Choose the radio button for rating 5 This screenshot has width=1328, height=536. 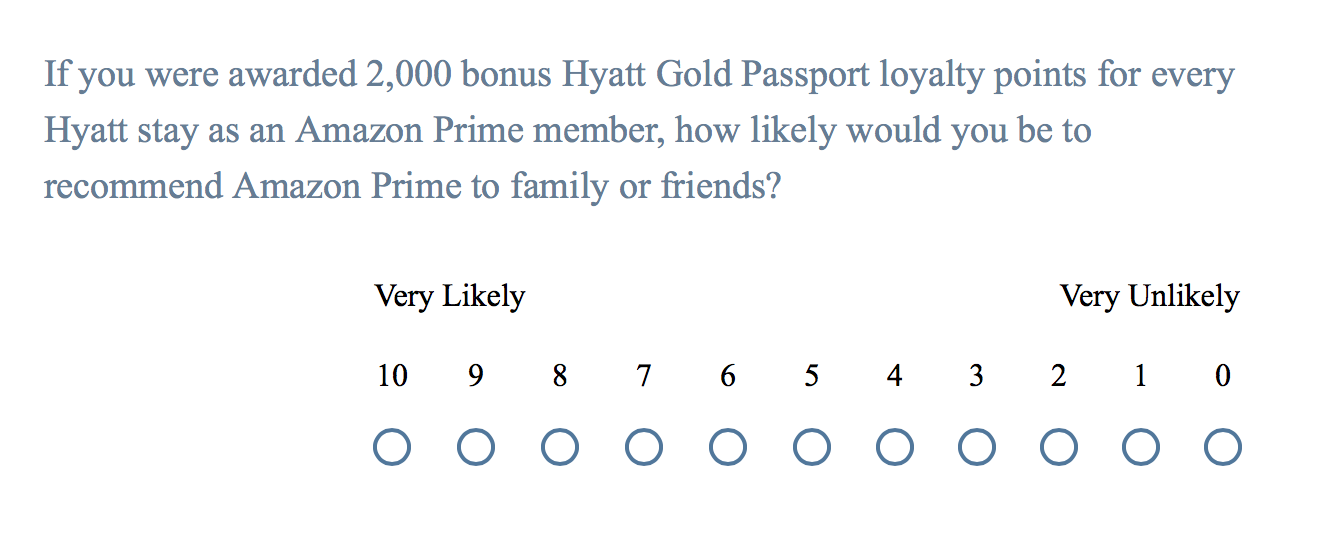(x=812, y=447)
